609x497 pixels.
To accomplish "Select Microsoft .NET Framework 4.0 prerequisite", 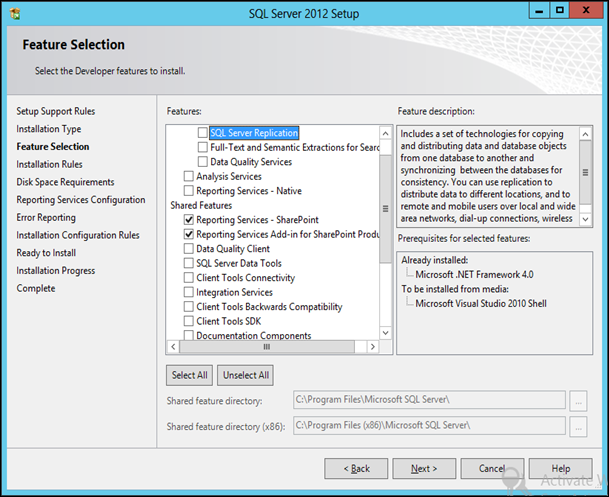I will tap(474, 275).
